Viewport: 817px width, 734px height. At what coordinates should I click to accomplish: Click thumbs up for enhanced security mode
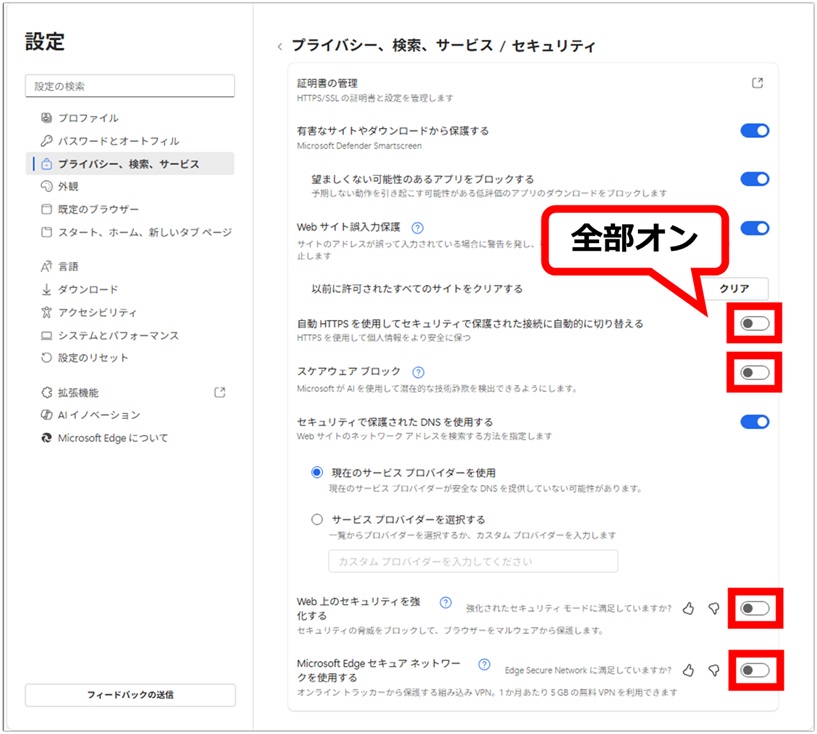point(688,608)
